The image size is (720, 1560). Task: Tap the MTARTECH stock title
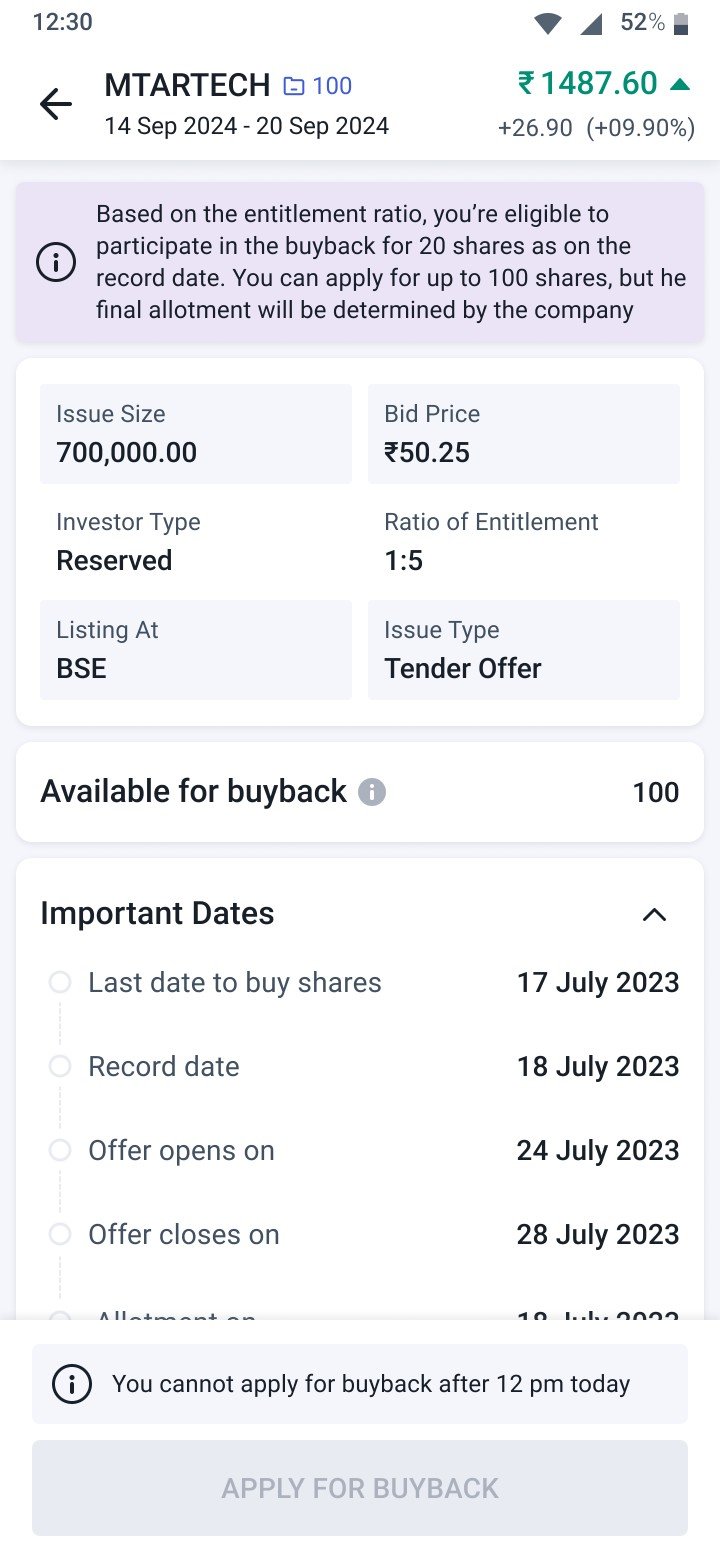coord(187,86)
